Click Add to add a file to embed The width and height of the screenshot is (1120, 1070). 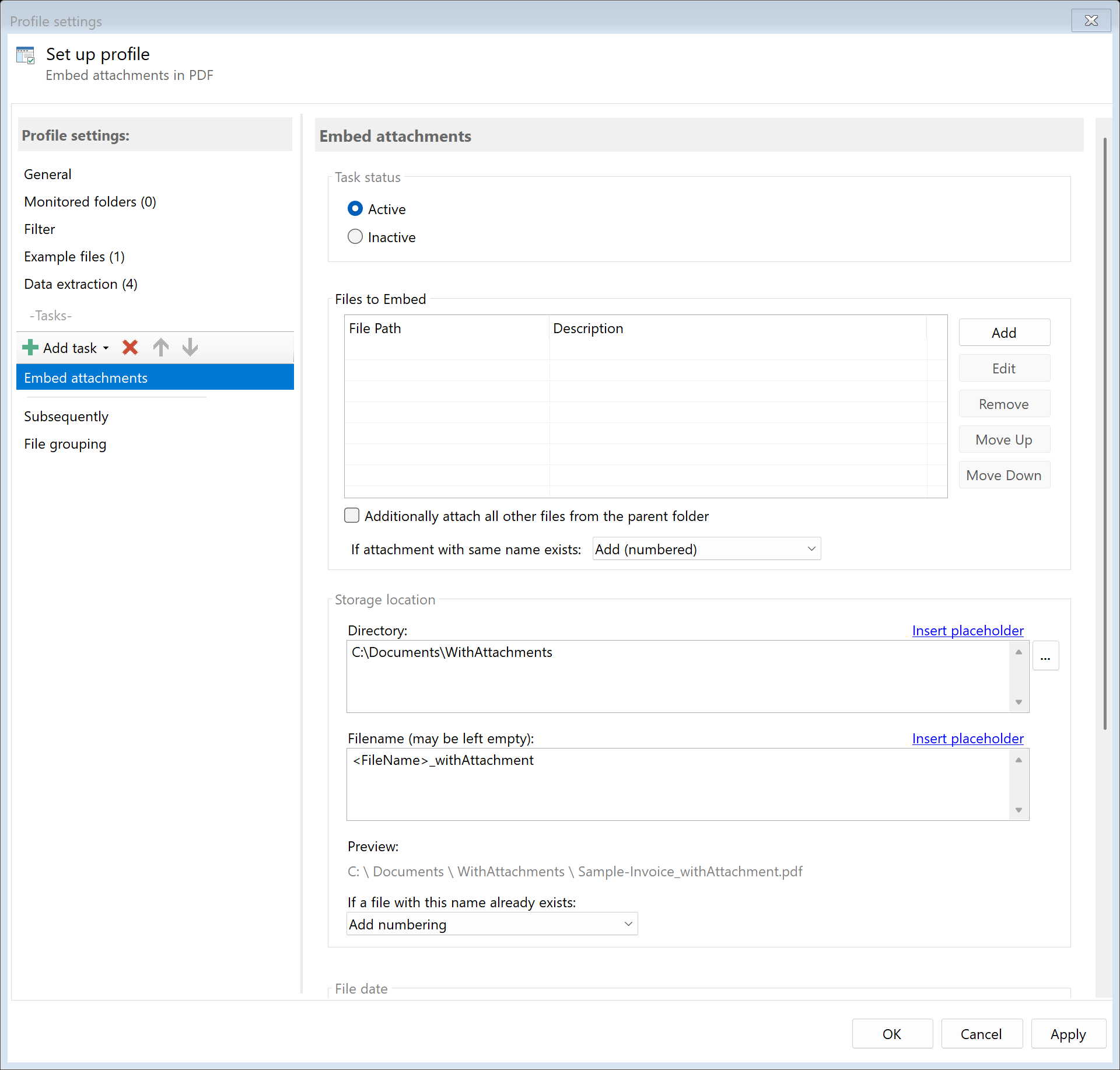tap(1003, 332)
